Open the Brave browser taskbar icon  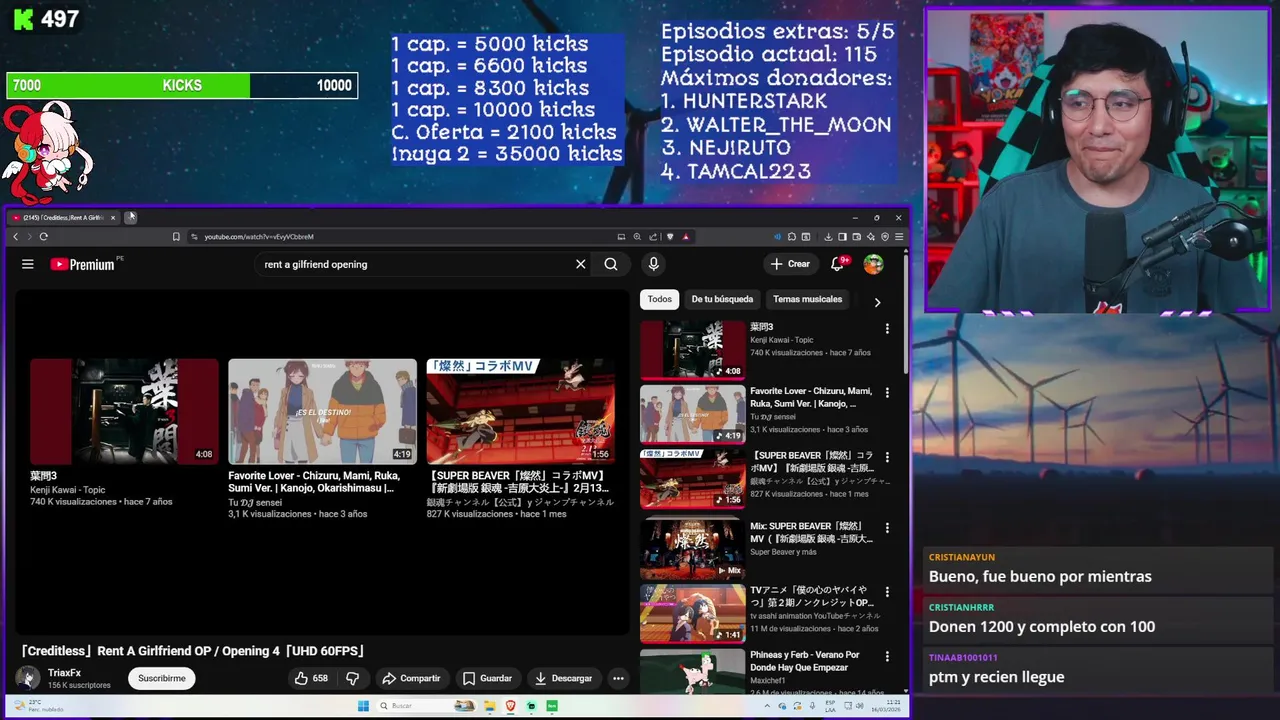click(511, 706)
